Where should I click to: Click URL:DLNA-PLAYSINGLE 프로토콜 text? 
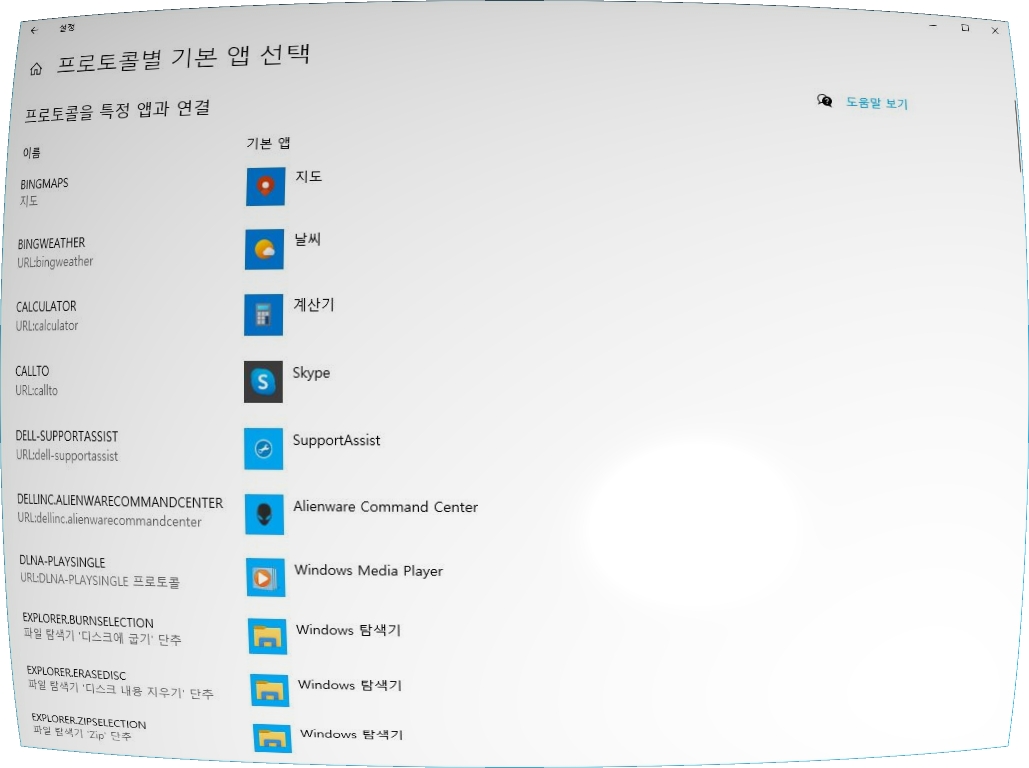(x=100, y=580)
